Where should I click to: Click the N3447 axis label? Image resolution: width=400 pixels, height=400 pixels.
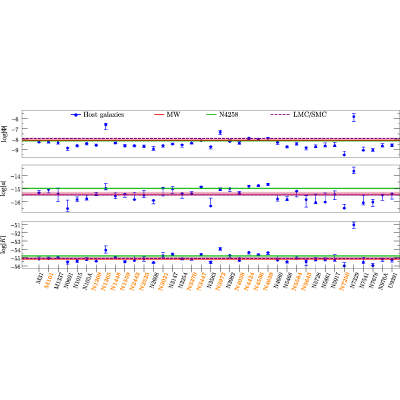200,280
